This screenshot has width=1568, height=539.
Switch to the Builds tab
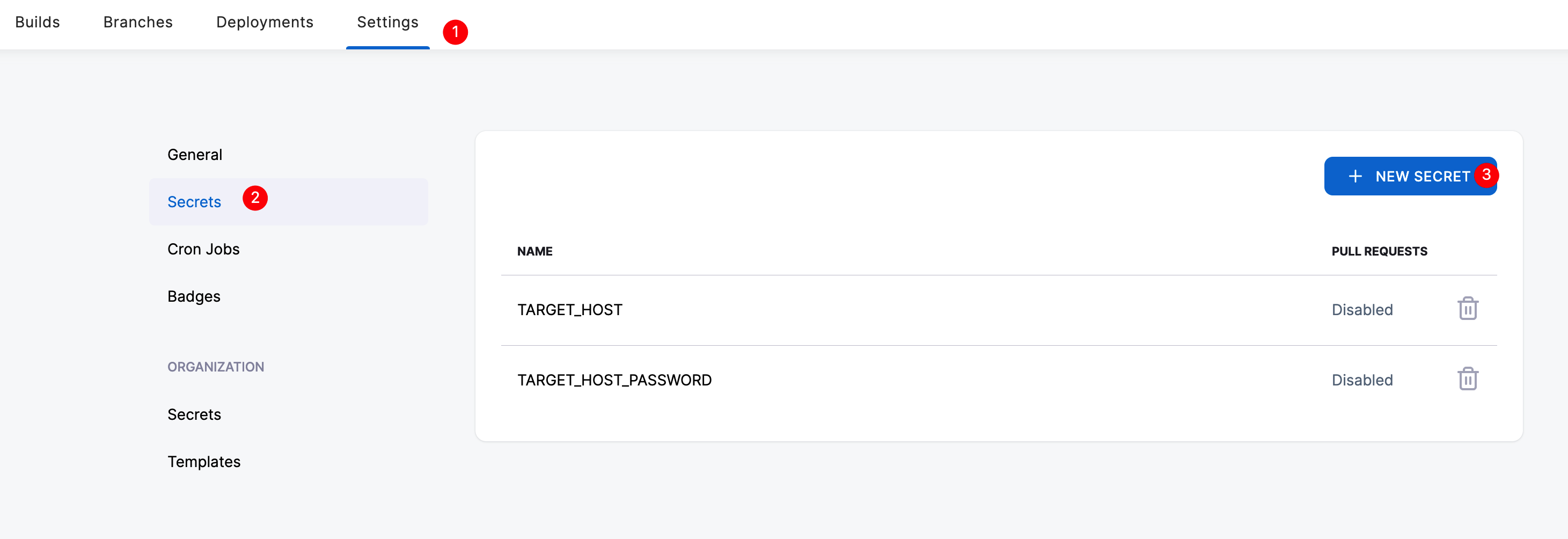[38, 23]
